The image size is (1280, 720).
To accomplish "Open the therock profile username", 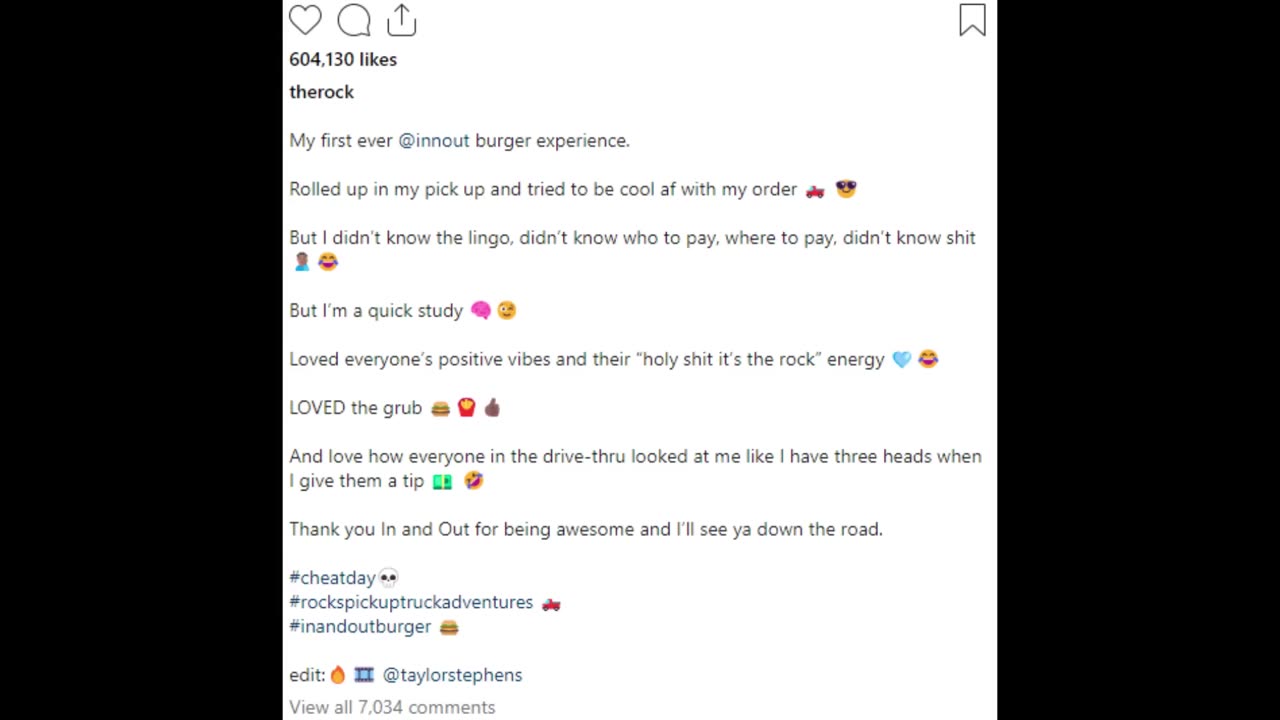I will point(321,92).
